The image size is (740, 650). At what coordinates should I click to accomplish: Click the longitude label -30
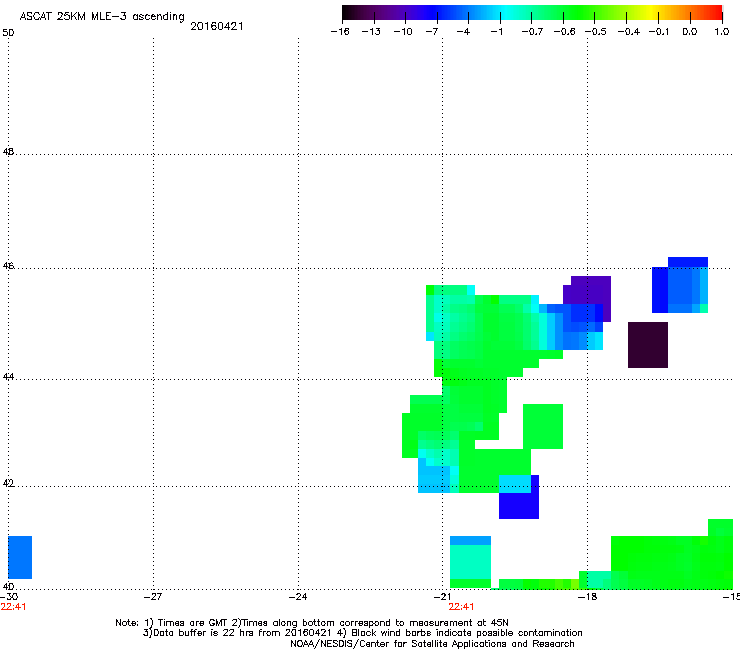point(8,597)
